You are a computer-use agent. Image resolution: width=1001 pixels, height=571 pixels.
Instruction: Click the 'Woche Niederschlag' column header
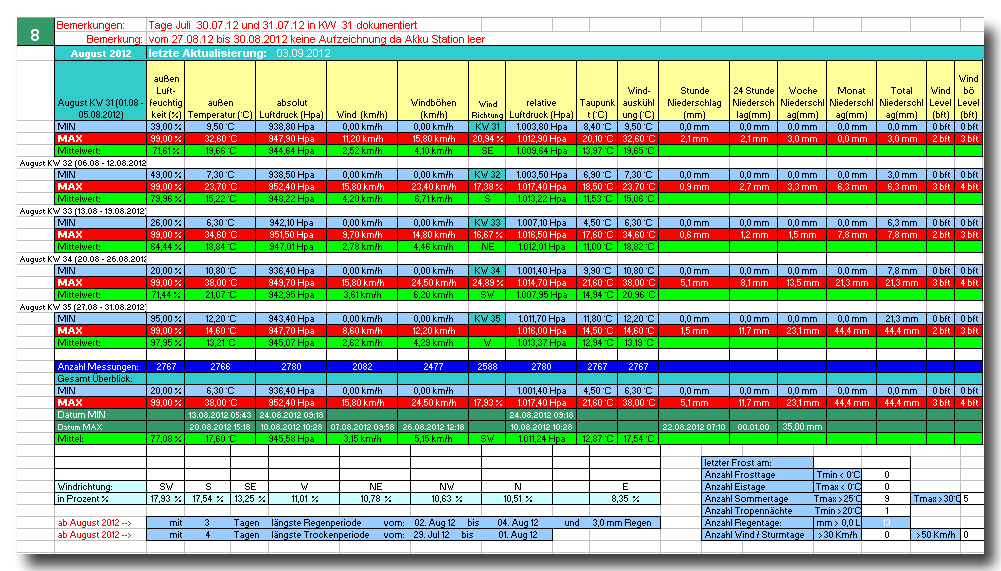coord(802,91)
